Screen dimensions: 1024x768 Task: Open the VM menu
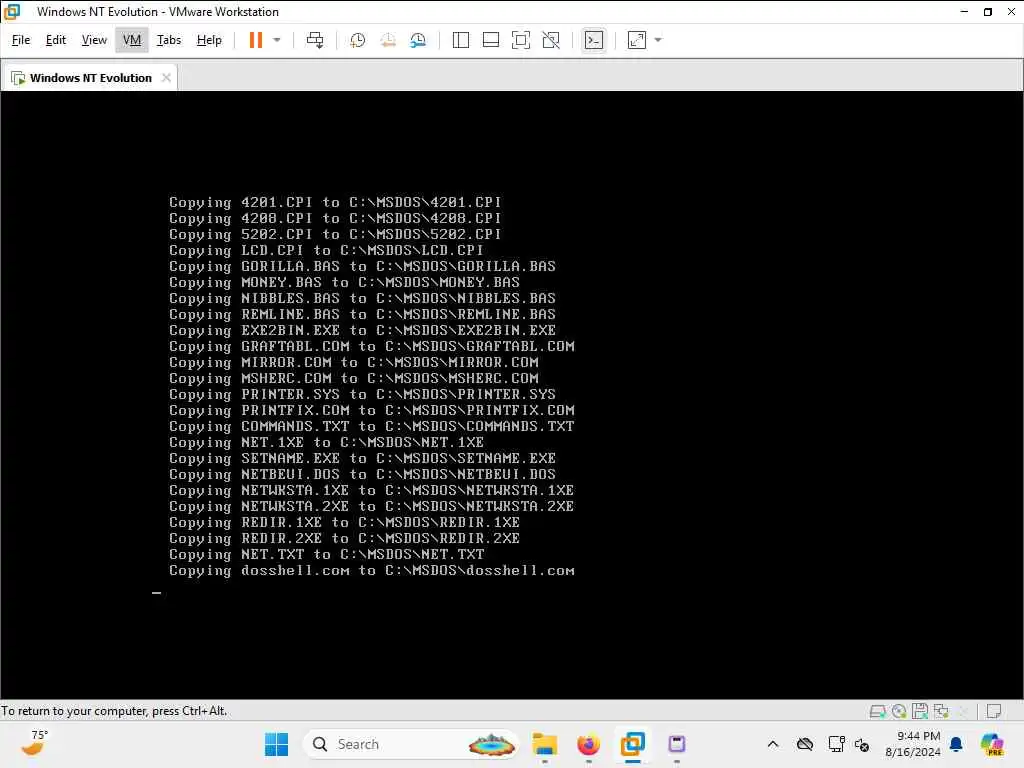[x=132, y=40]
